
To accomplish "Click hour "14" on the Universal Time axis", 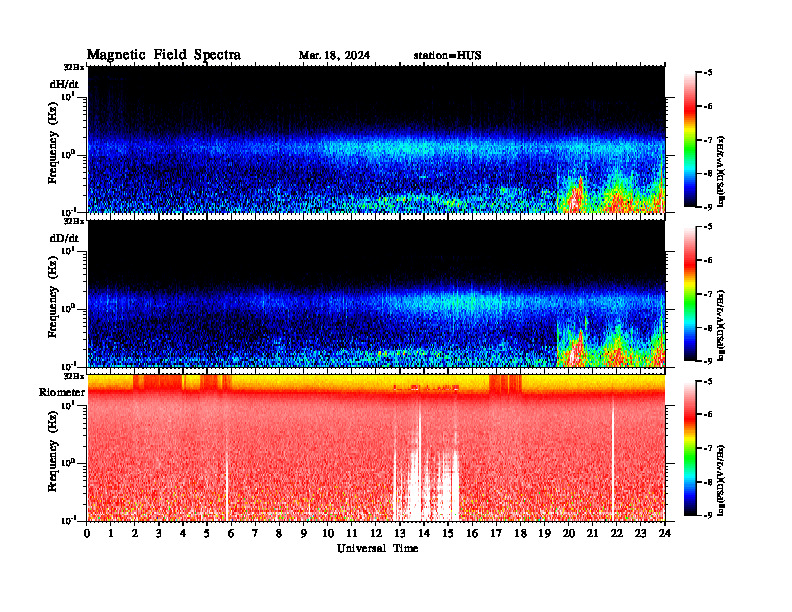I will tap(424, 534).
